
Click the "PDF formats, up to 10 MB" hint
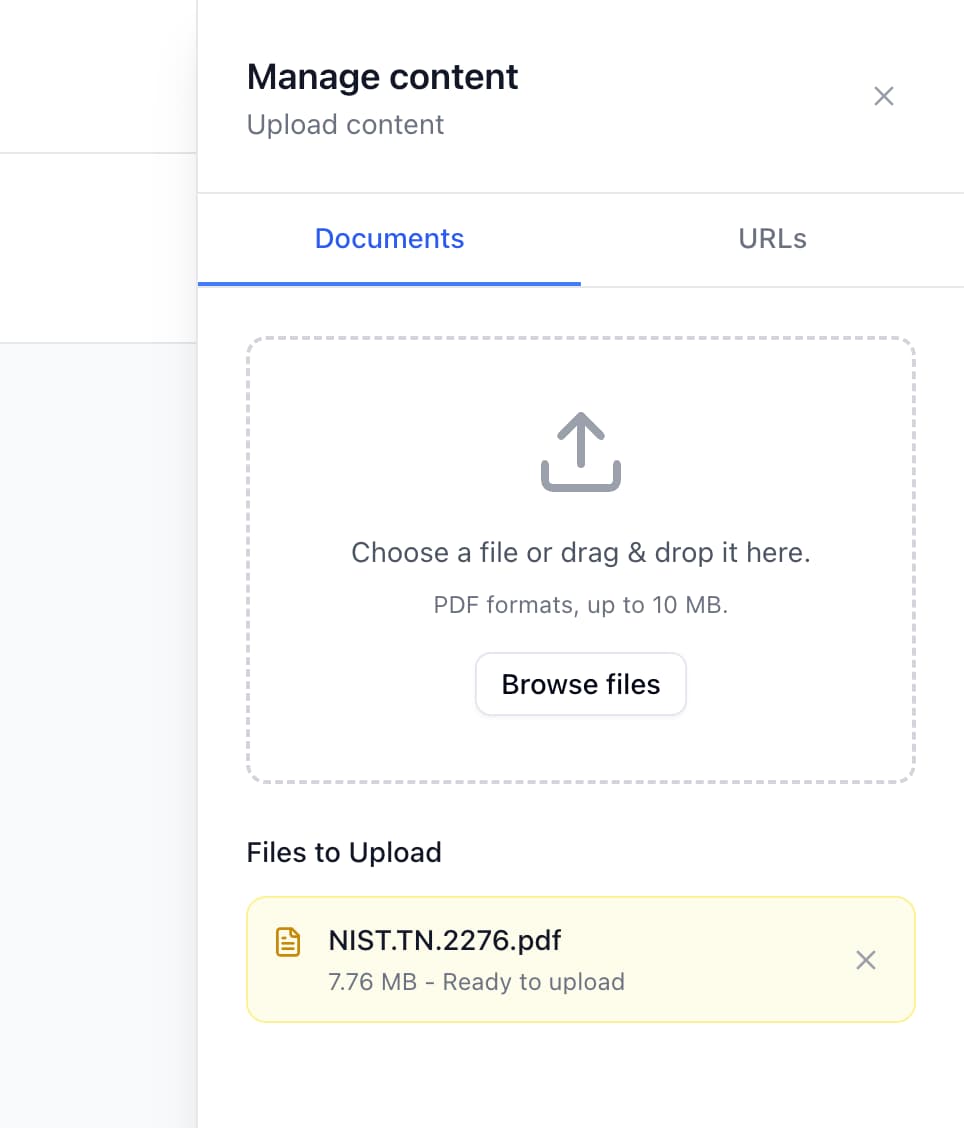click(x=580, y=605)
